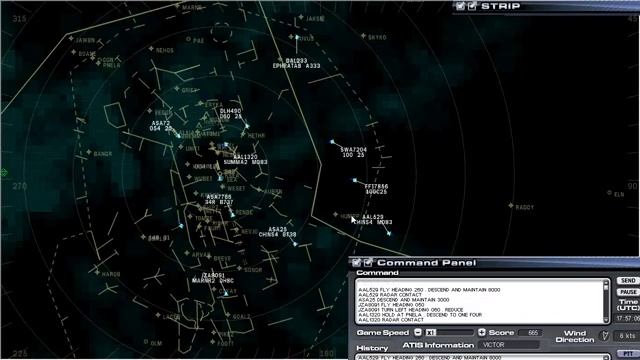Click Command list scrollbar up arrow
Viewport: 640px width, 360px height.
click(606, 282)
